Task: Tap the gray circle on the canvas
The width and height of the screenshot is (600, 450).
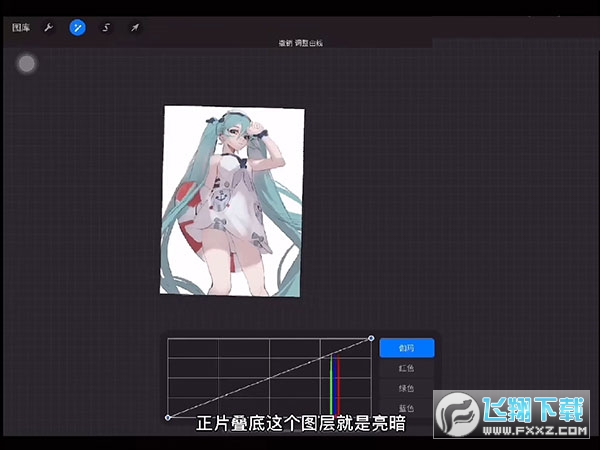Action: (x=27, y=64)
